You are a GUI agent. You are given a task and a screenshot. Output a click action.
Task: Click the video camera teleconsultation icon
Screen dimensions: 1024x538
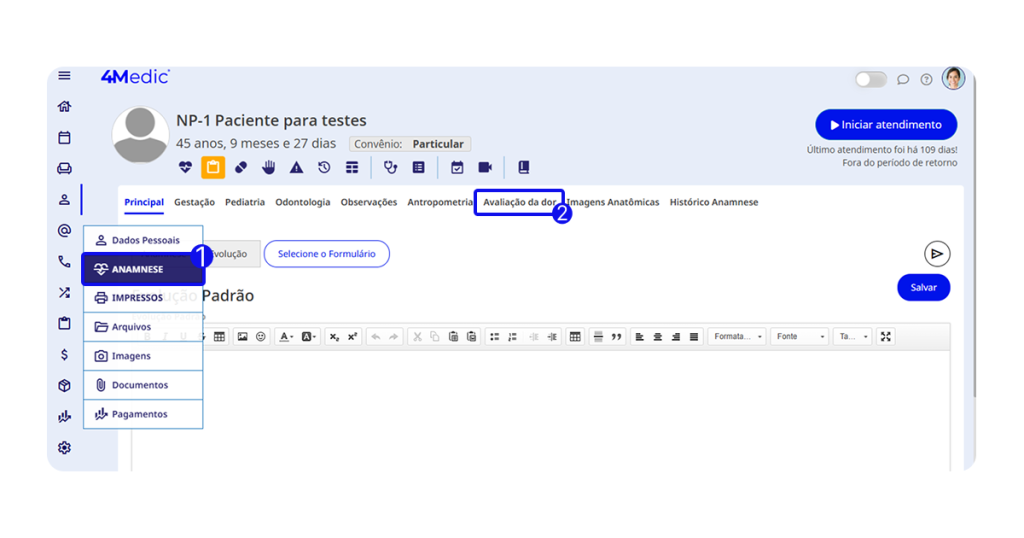(x=485, y=167)
